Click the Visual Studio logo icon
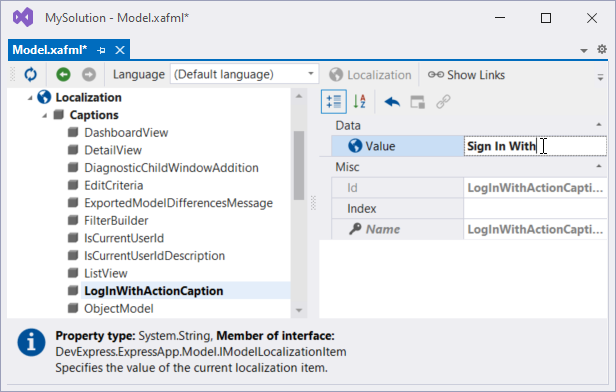This screenshot has width=616, height=392. click(23, 18)
